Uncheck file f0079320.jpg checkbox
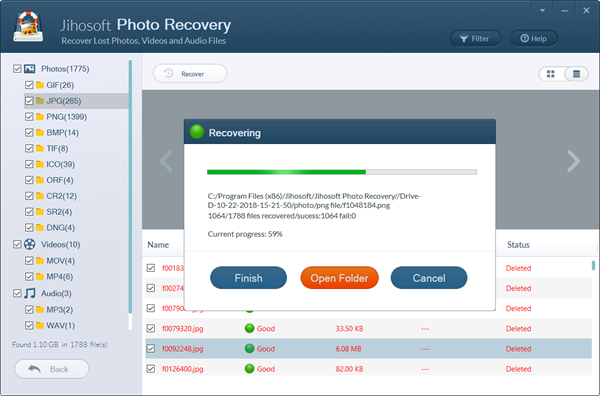Image resolution: width=600 pixels, height=396 pixels. 151,328
